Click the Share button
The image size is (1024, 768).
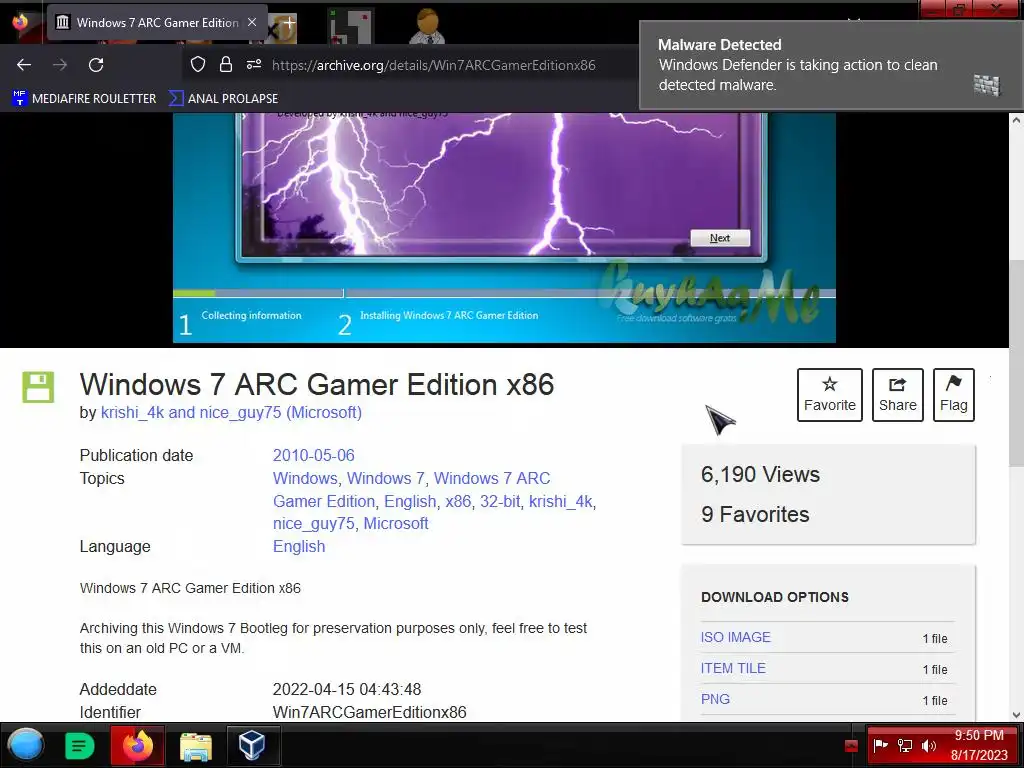click(897, 394)
